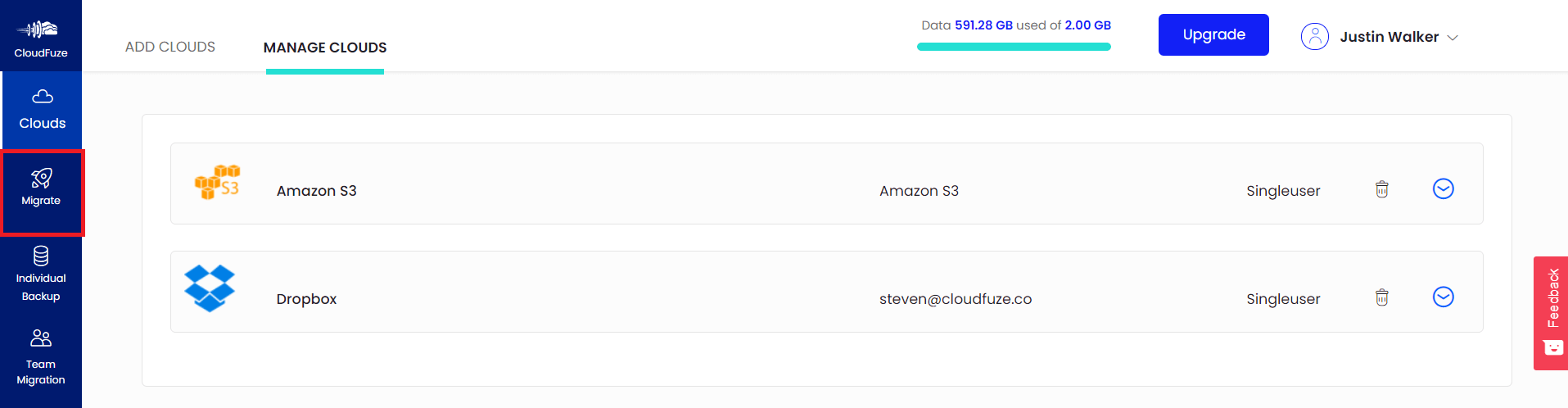Viewport: 1568px width, 408px height.
Task: Open the Migrate rocket icon
Action: coord(42,179)
